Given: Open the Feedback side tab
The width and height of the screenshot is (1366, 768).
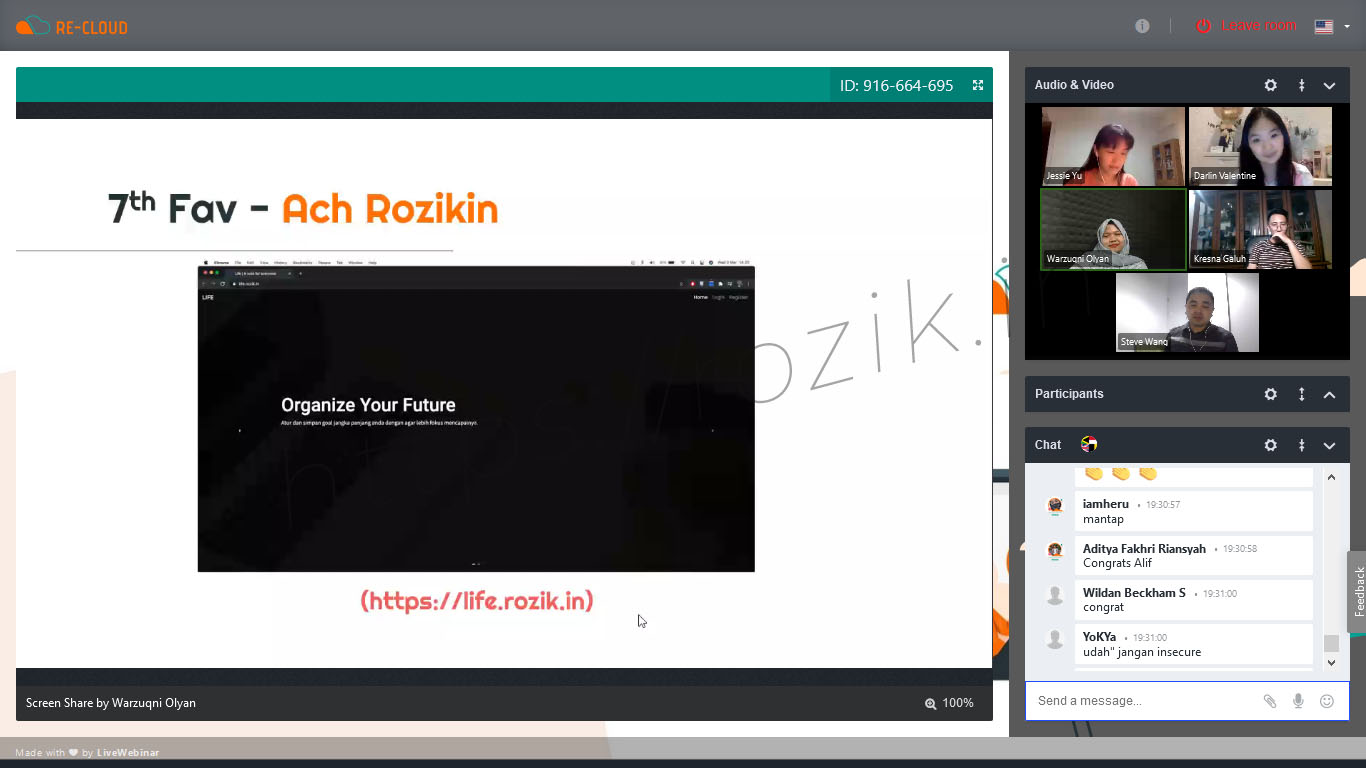Looking at the screenshot, I should pos(1357,591).
